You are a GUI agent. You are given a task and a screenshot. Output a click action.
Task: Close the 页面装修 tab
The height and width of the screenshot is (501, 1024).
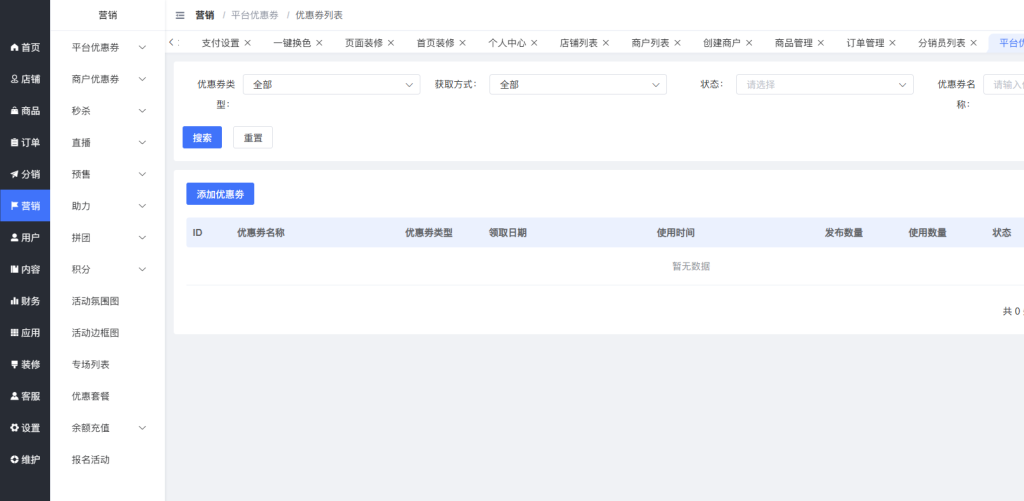coord(391,42)
